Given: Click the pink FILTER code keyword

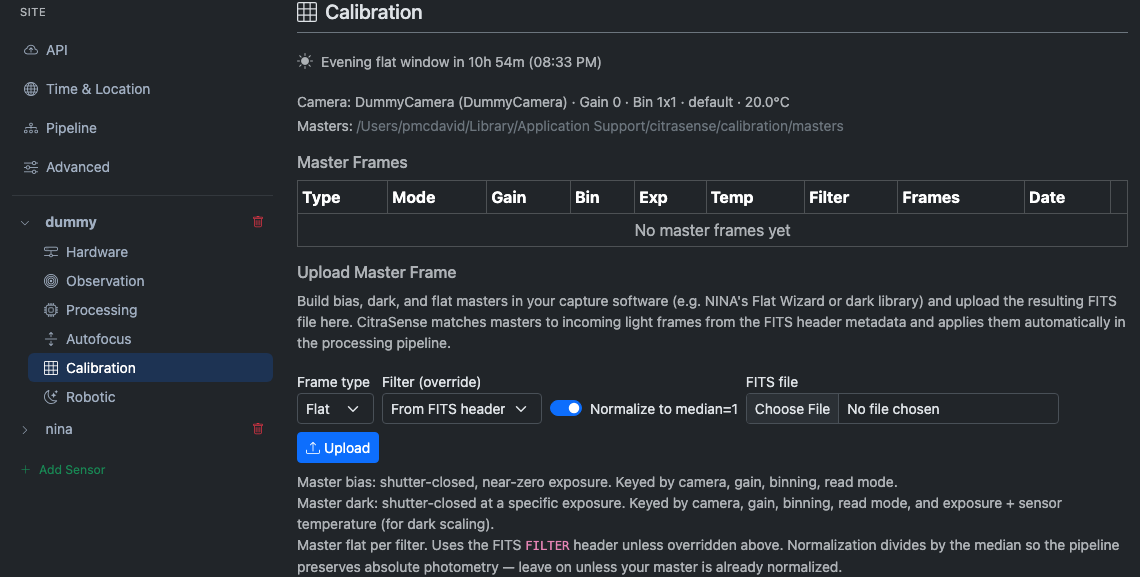Looking at the screenshot, I should tap(547, 545).
